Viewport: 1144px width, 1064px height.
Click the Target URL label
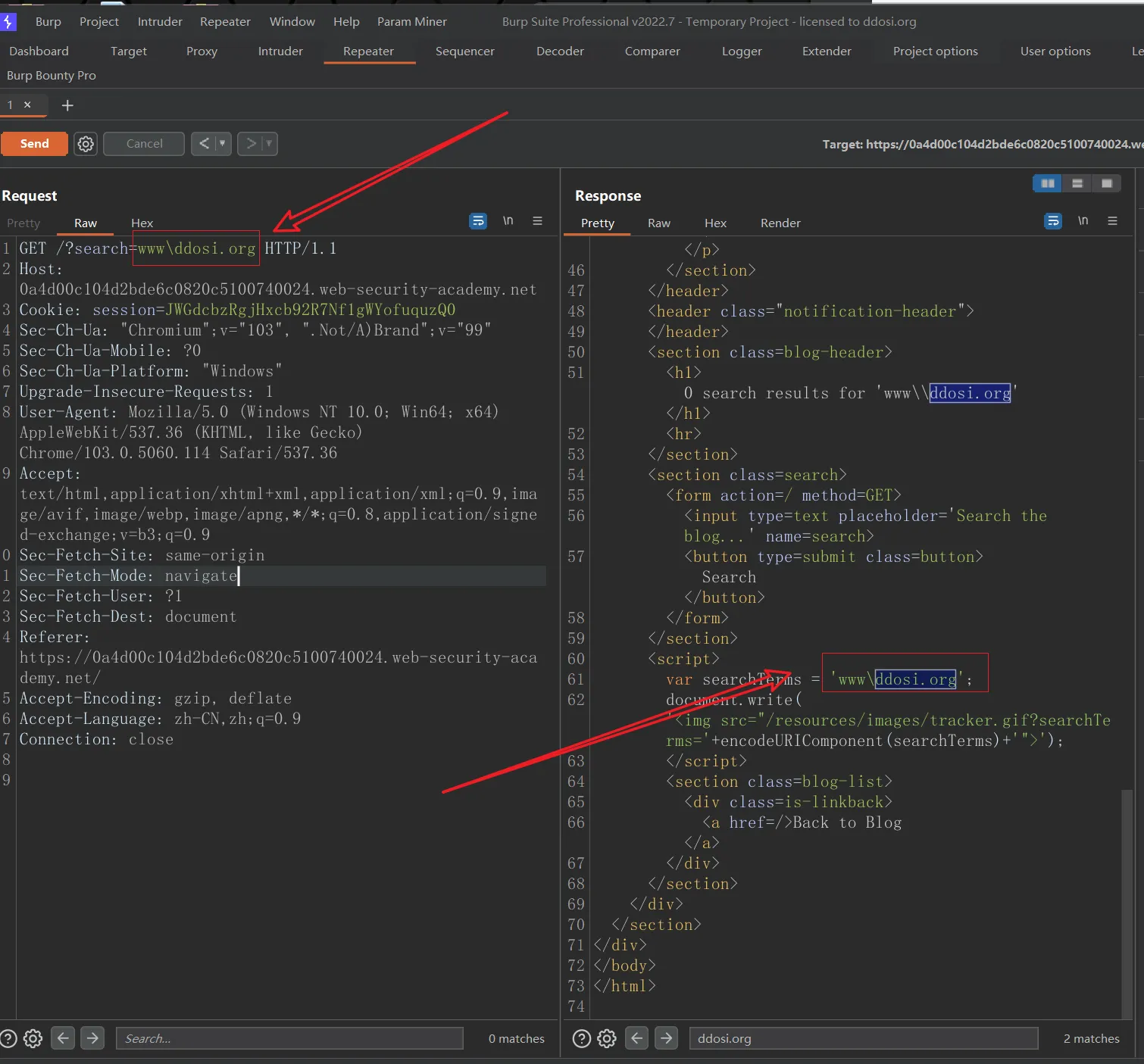(x=983, y=144)
